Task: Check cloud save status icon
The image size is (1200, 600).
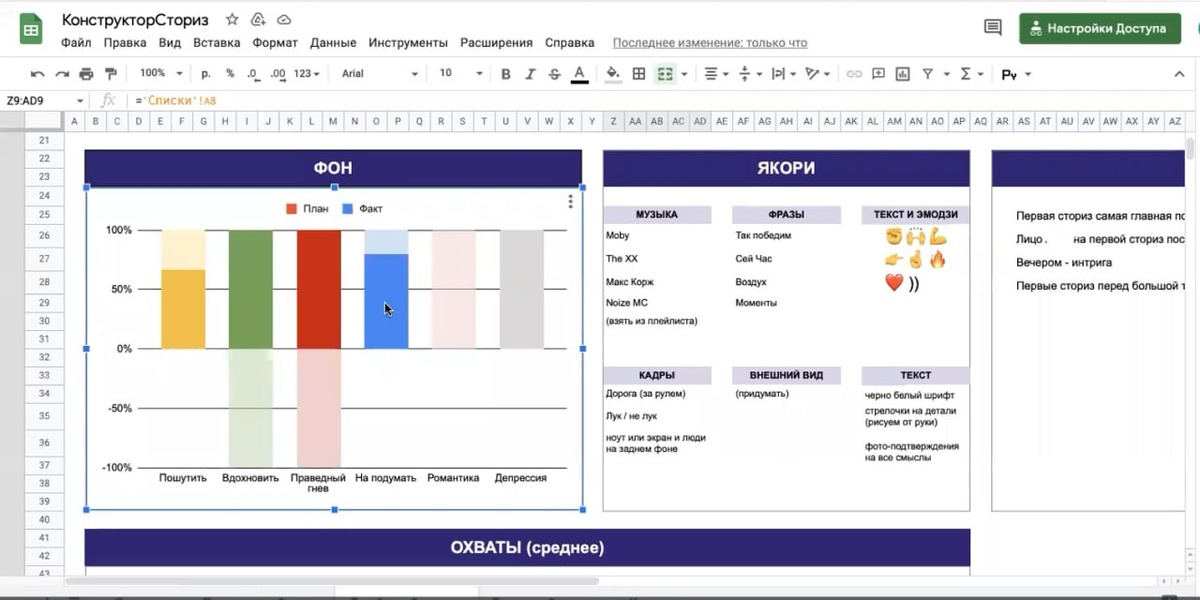Action: [284, 19]
